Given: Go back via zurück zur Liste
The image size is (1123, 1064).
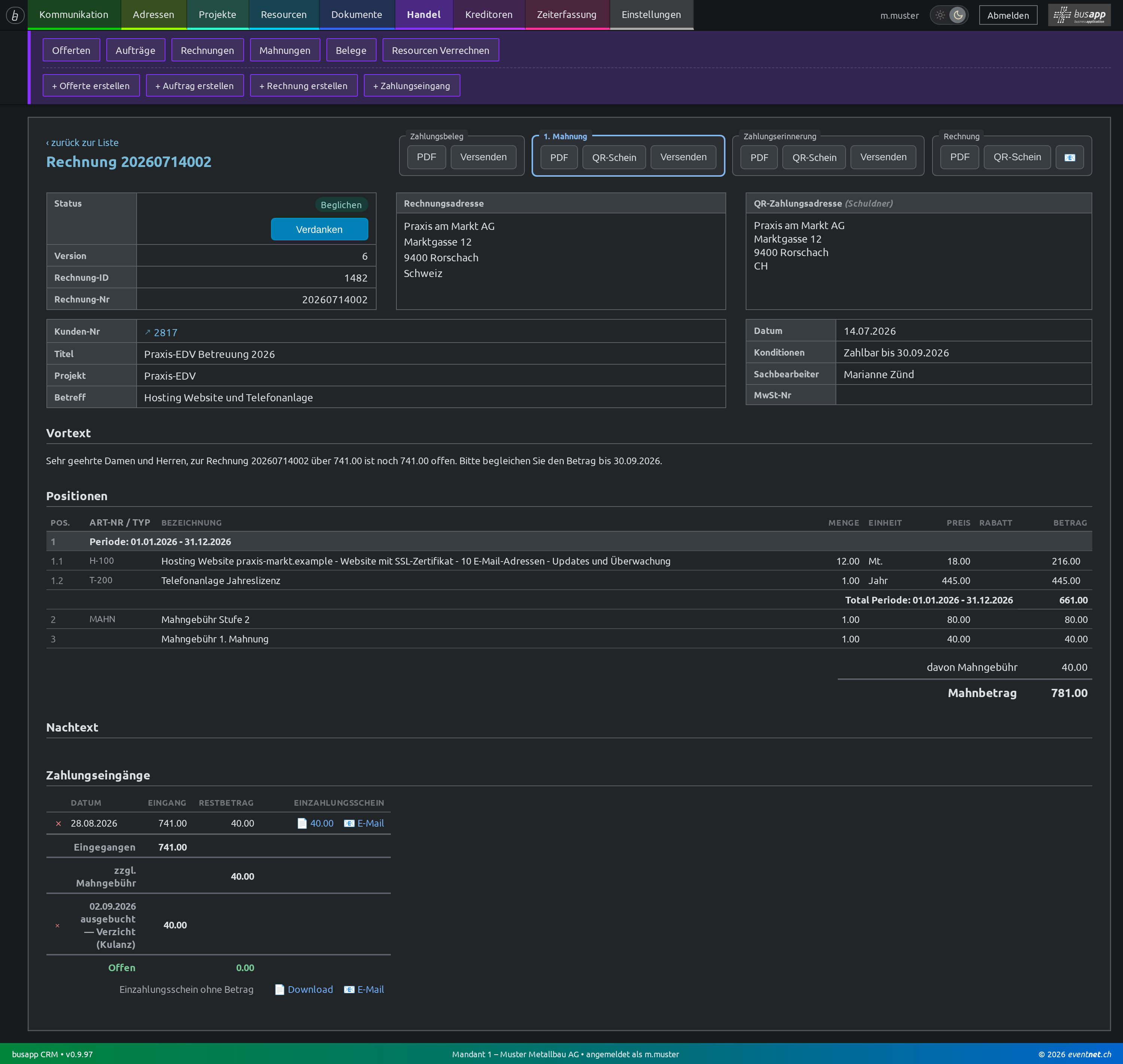Looking at the screenshot, I should [x=82, y=142].
